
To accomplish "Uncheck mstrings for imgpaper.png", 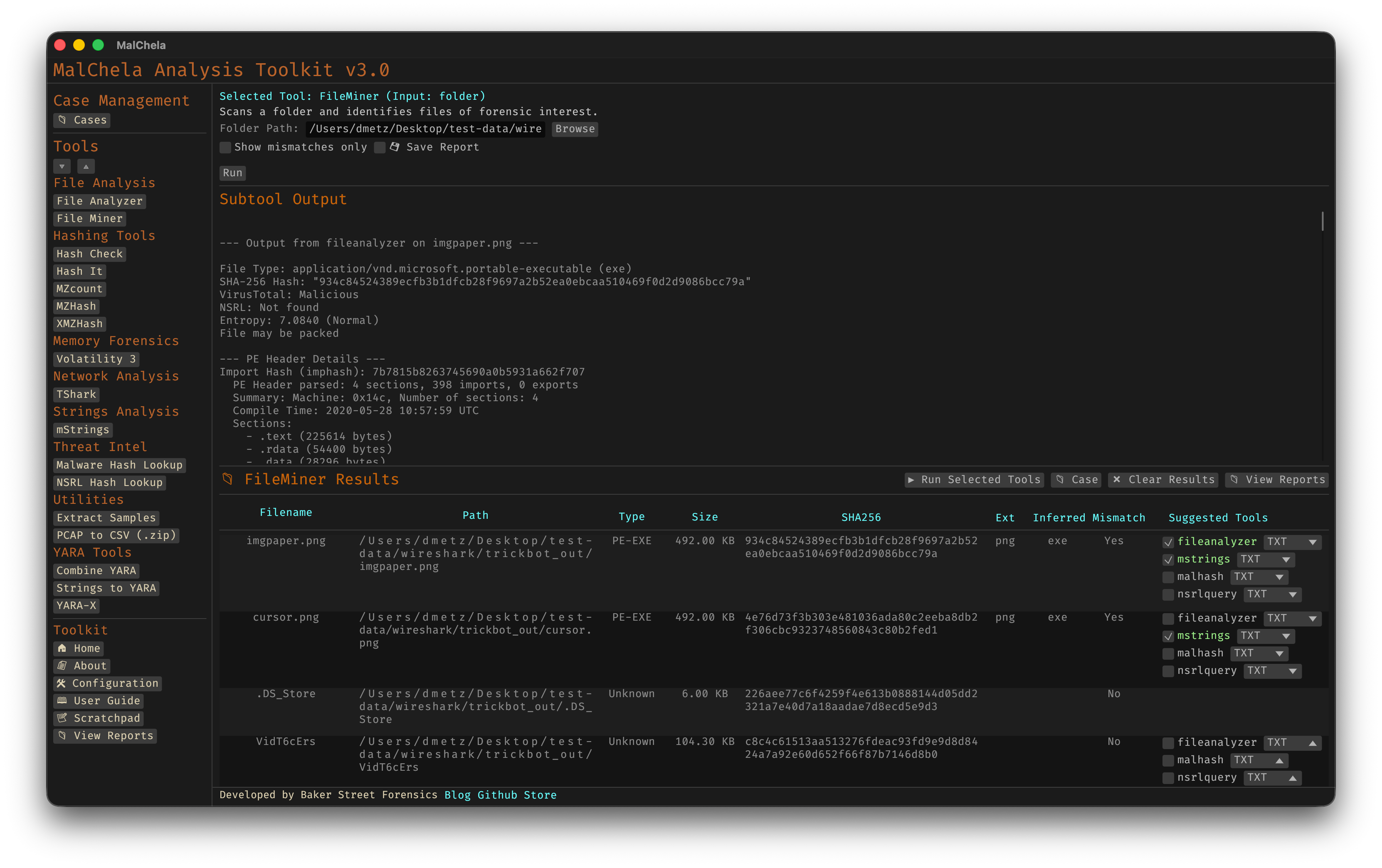I will point(1168,560).
